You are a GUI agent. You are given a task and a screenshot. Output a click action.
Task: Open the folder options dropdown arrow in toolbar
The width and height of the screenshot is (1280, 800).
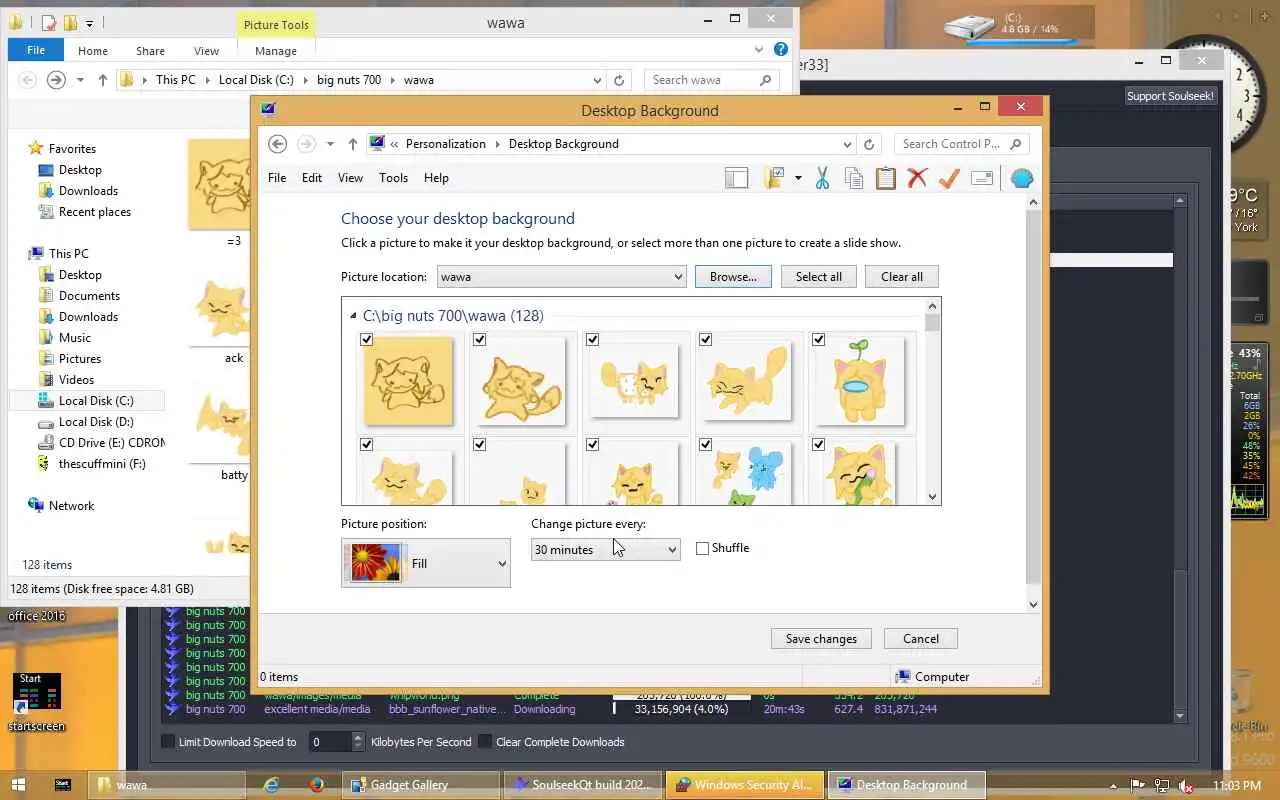pyautogui.click(x=798, y=178)
